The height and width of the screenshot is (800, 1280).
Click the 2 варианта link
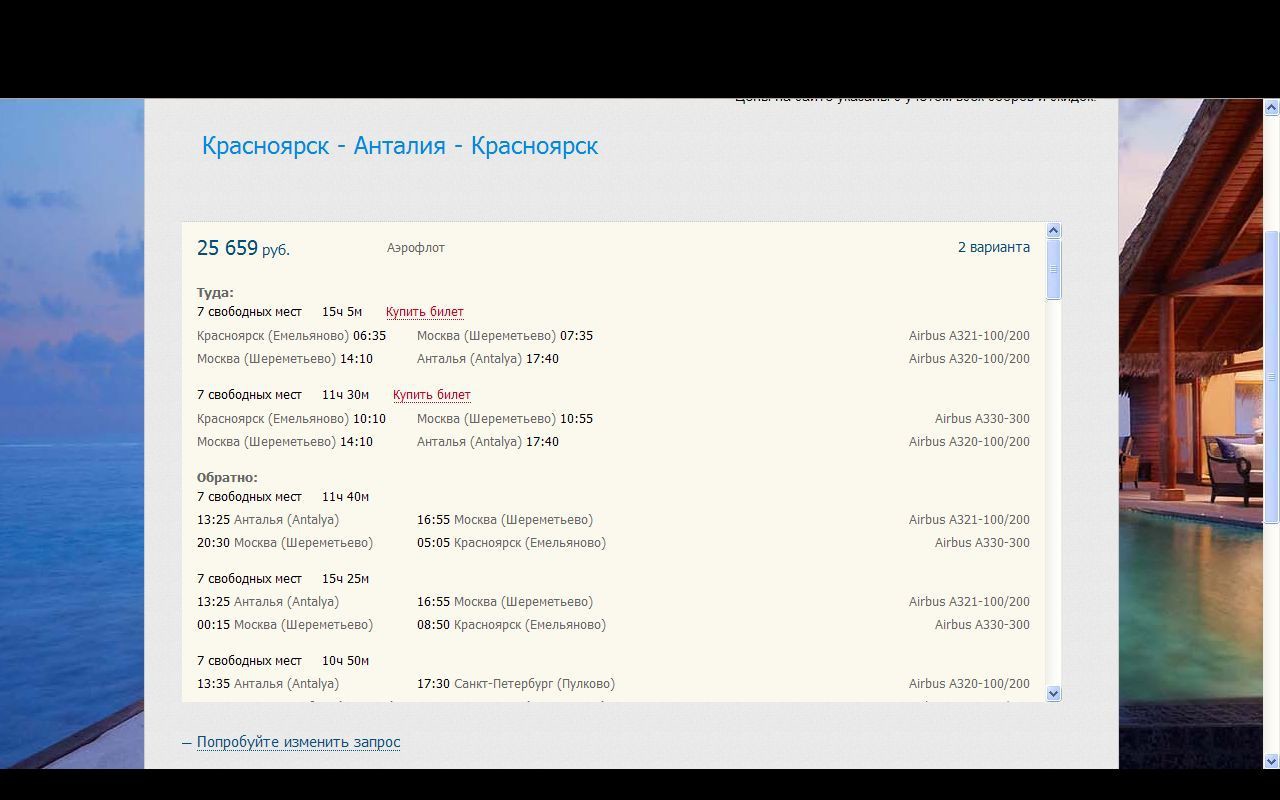(x=993, y=247)
